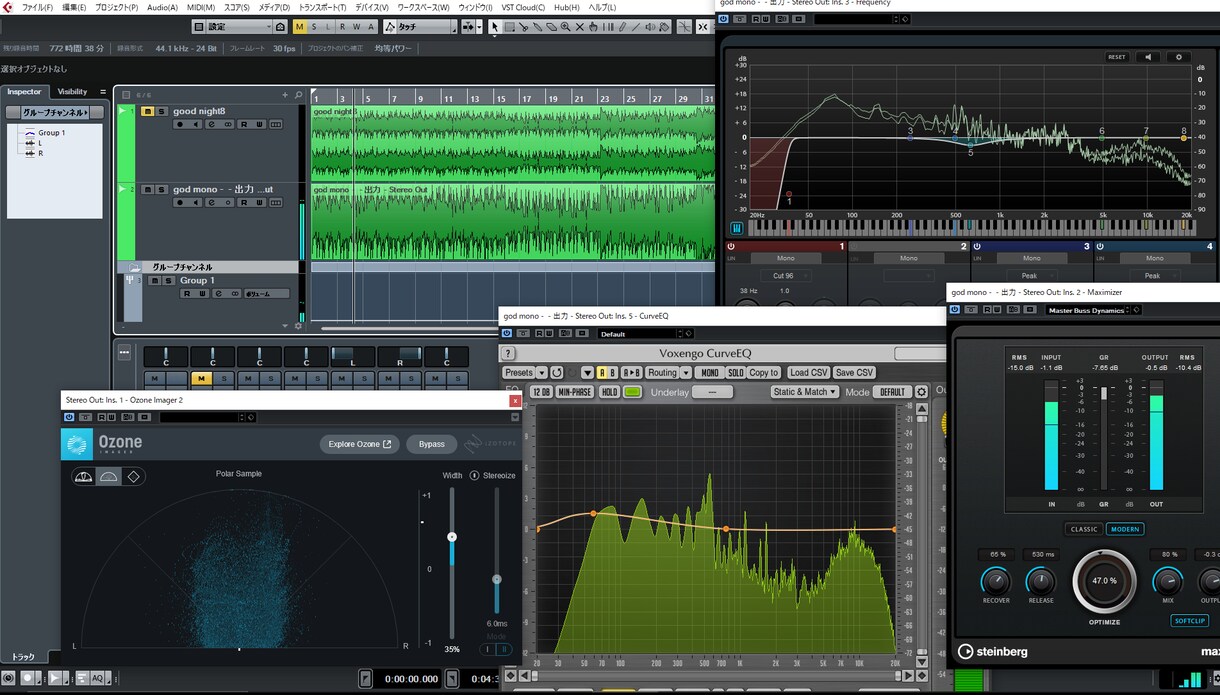
Task: Click AQ button in transport bar
Action: pos(97,678)
